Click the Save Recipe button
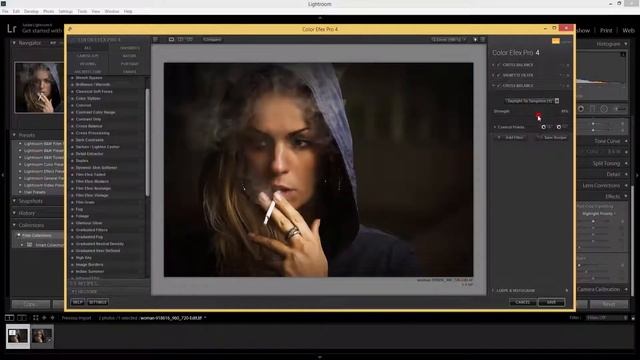This screenshot has height=360, width=640. click(552, 138)
